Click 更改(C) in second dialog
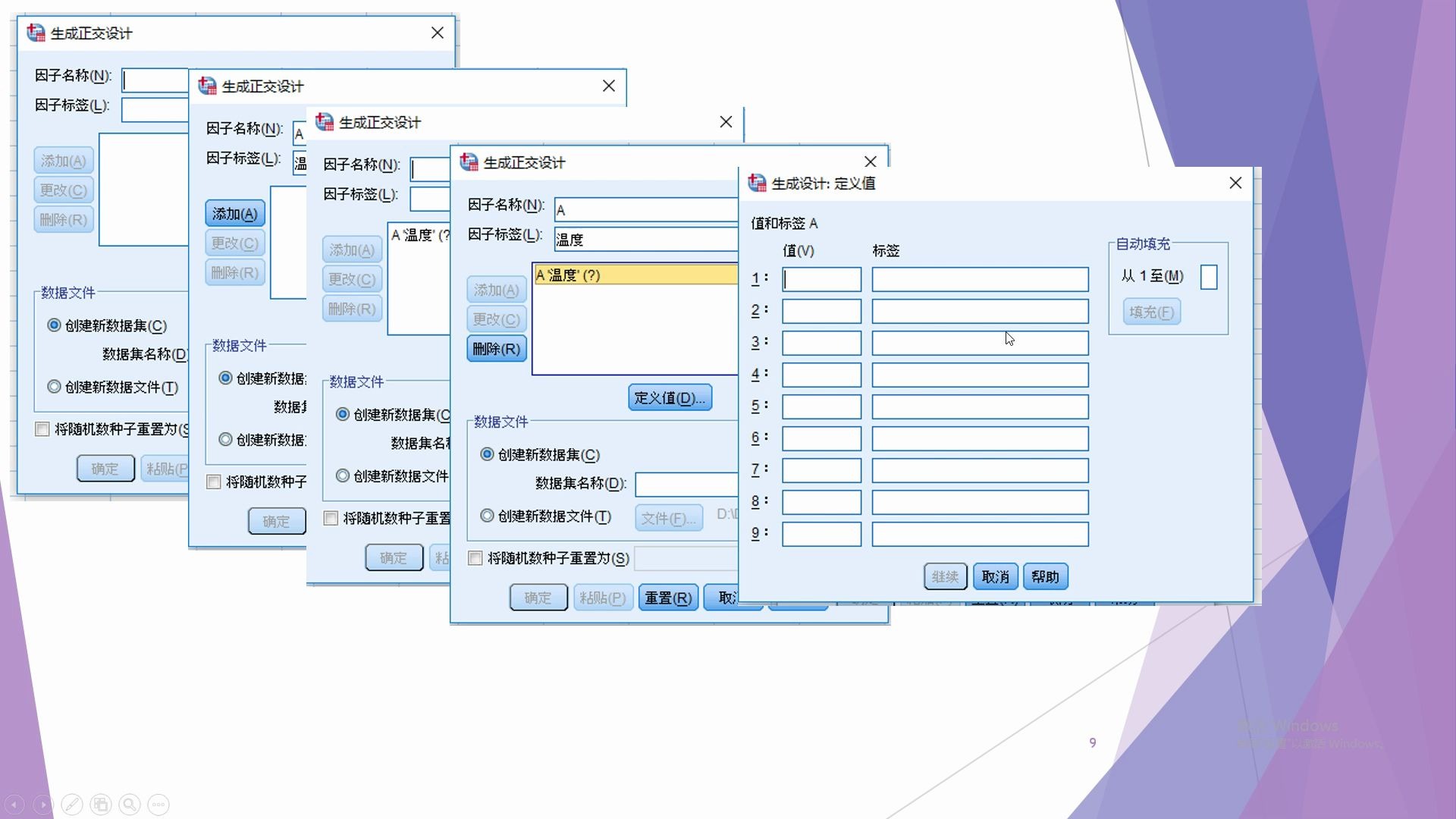Image resolution: width=1456 pixels, height=819 pixels. 235,243
